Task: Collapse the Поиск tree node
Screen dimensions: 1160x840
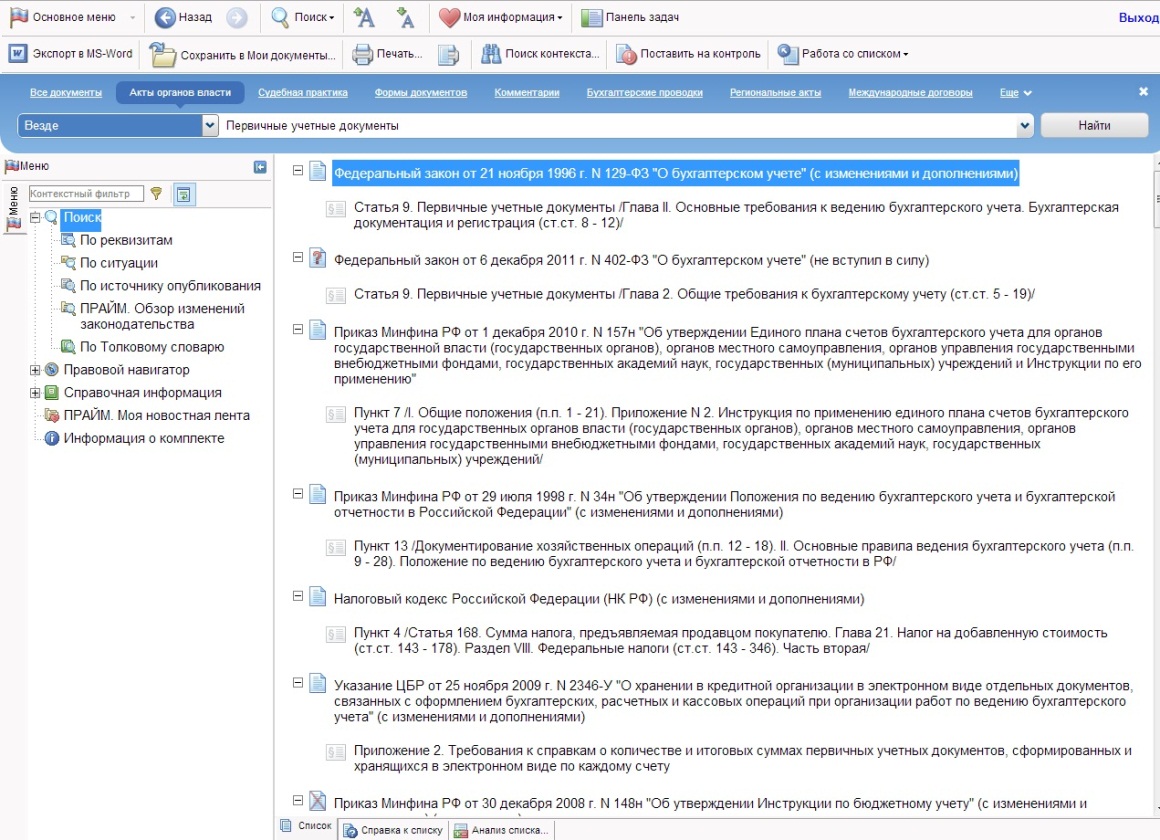Action: pyautogui.click(x=35, y=217)
